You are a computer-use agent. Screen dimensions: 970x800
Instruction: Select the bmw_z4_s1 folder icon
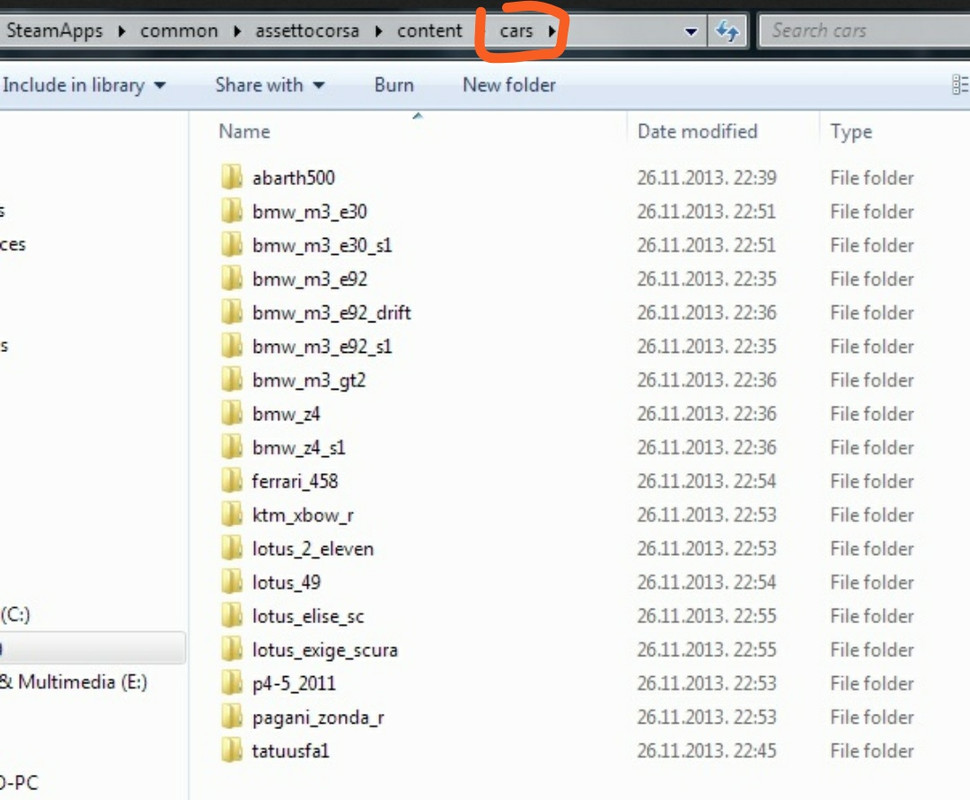click(231, 447)
